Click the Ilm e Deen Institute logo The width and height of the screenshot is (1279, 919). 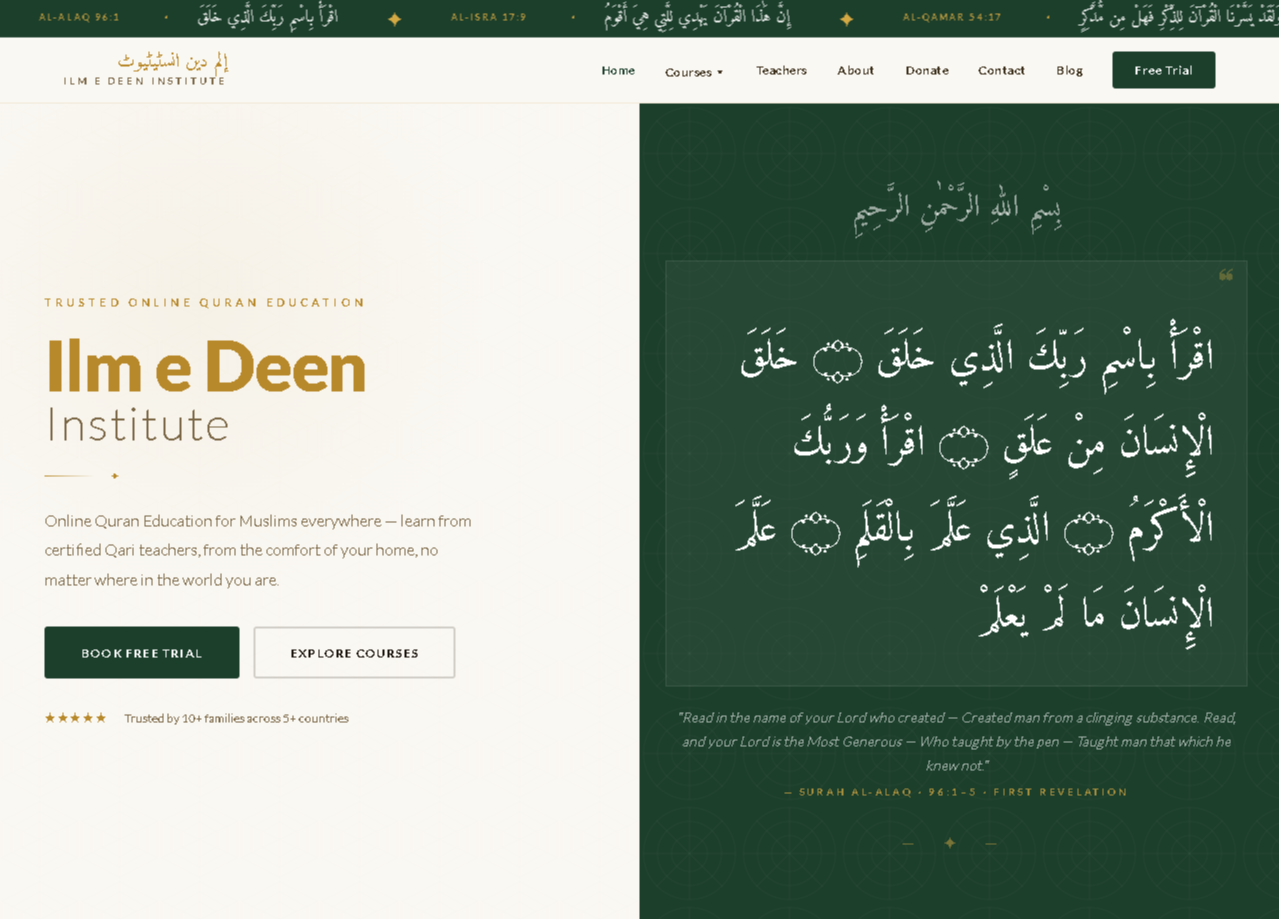click(145, 70)
